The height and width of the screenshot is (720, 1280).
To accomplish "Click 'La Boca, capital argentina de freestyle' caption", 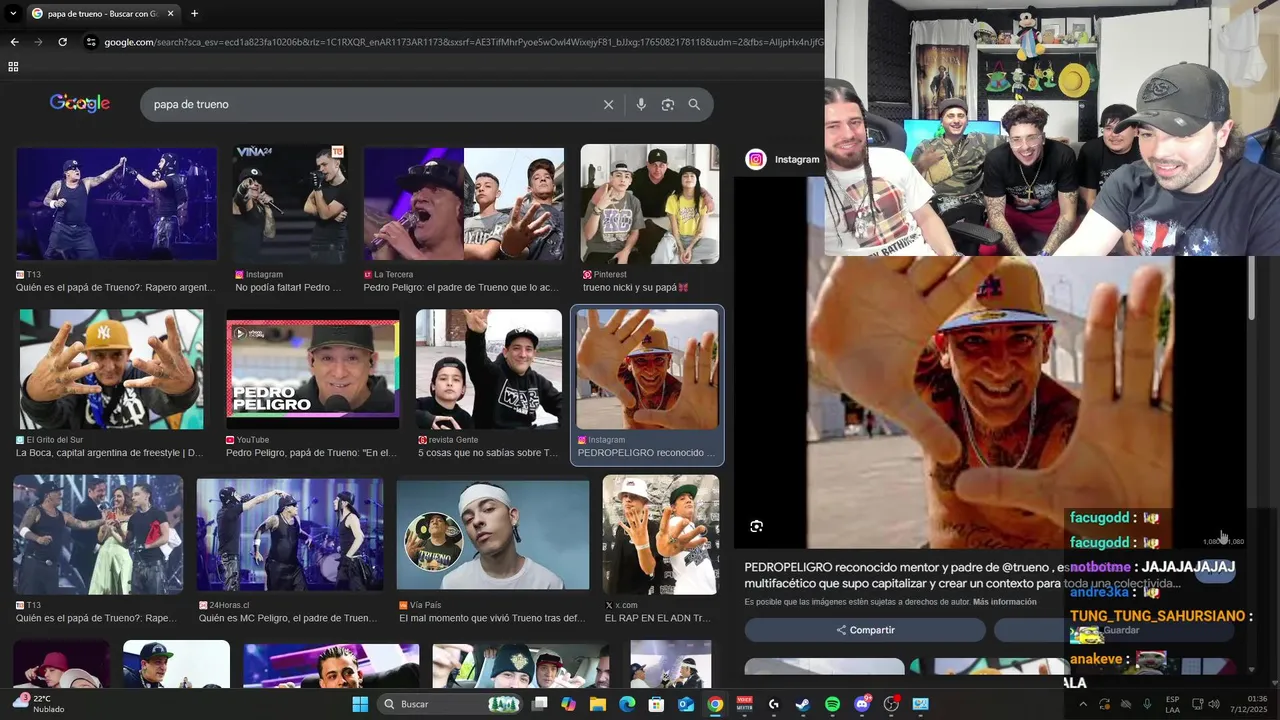I will (109, 453).
